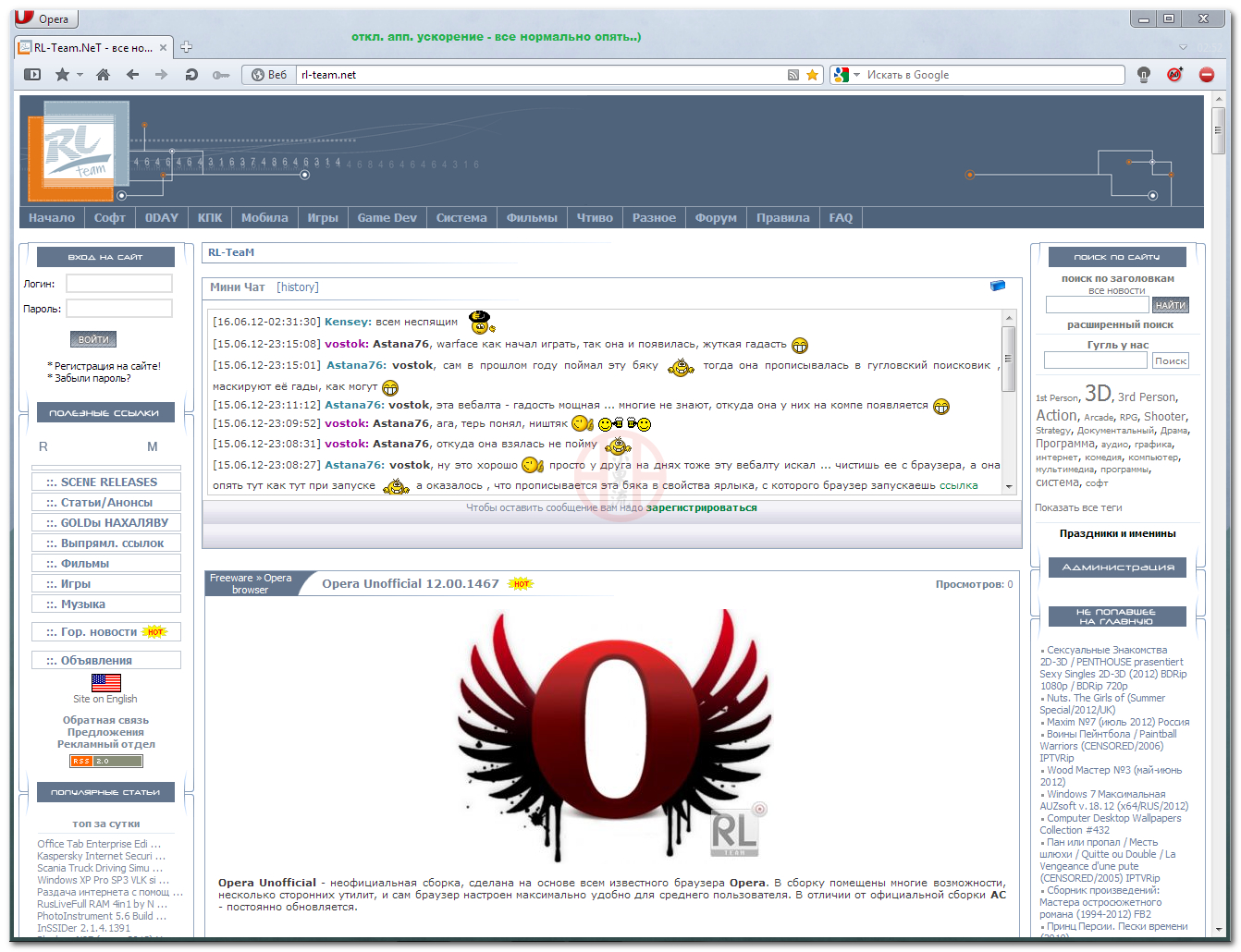Click the Гугль у нас input field
Screen dimensions: 1241x952
(x=1095, y=360)
